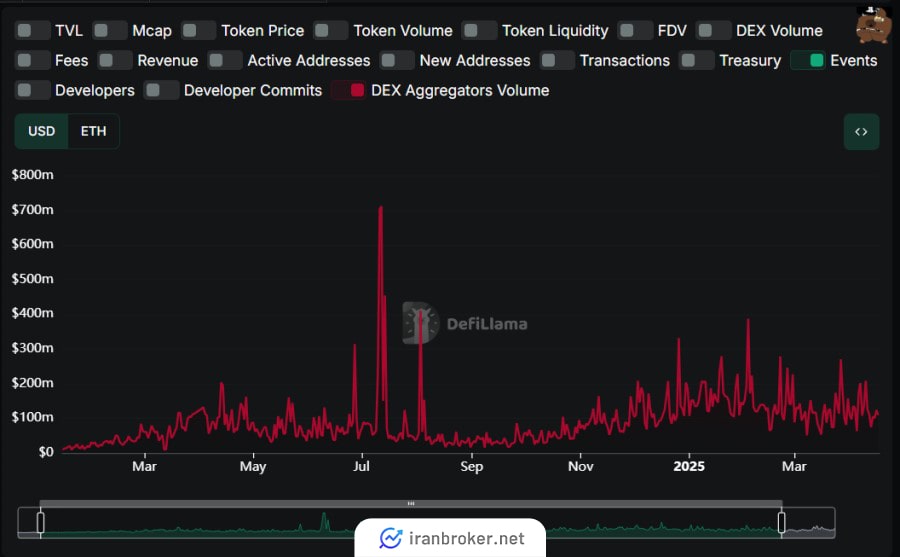900x557 pixels.
Task: Click the July peak on the chart
Action: tap(380, 208)
